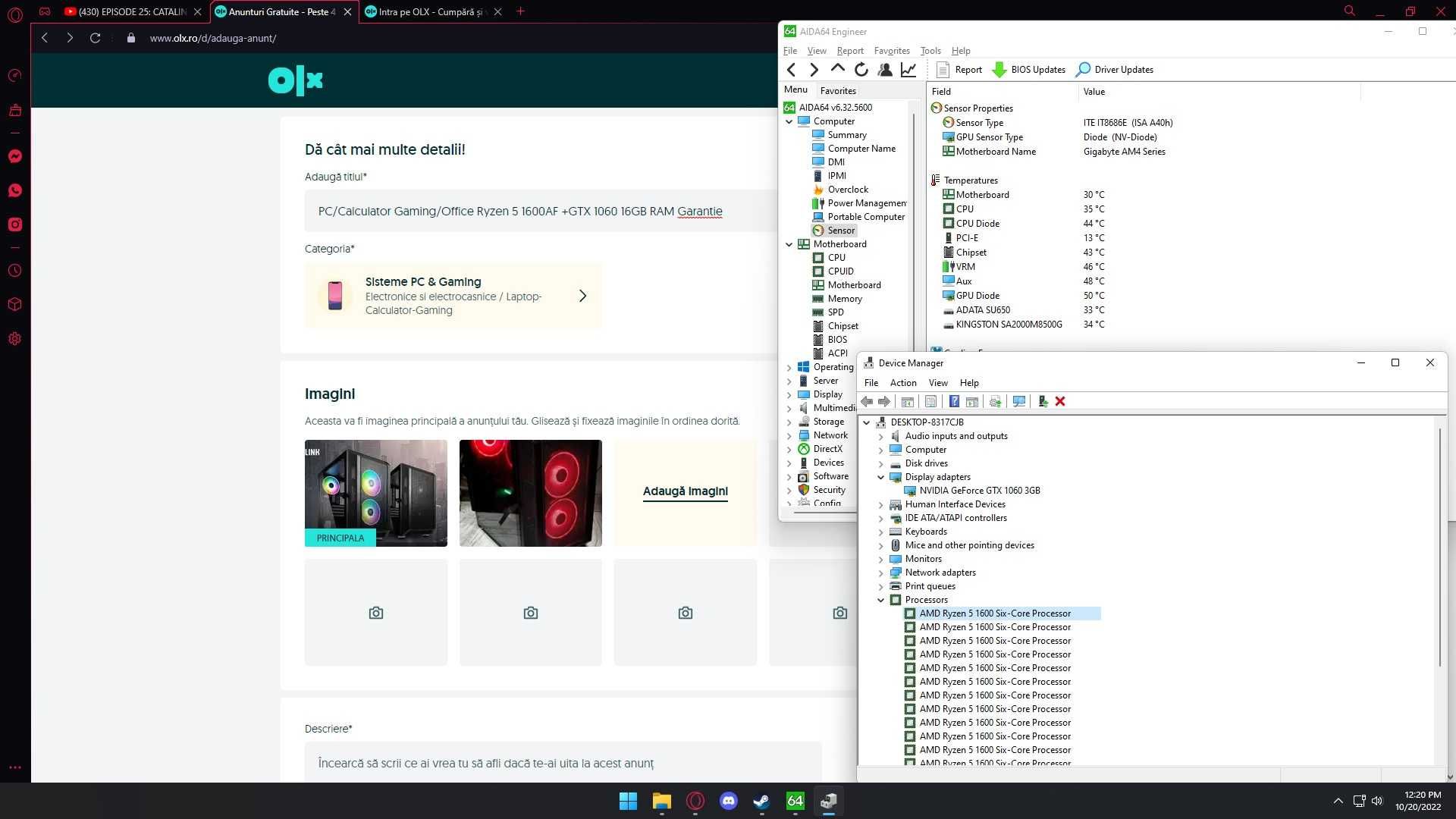The height and width of the screenshot is (819, 1456).
Task: Select Summary in AIDA64 tree
Action: [x=847, y=135]
